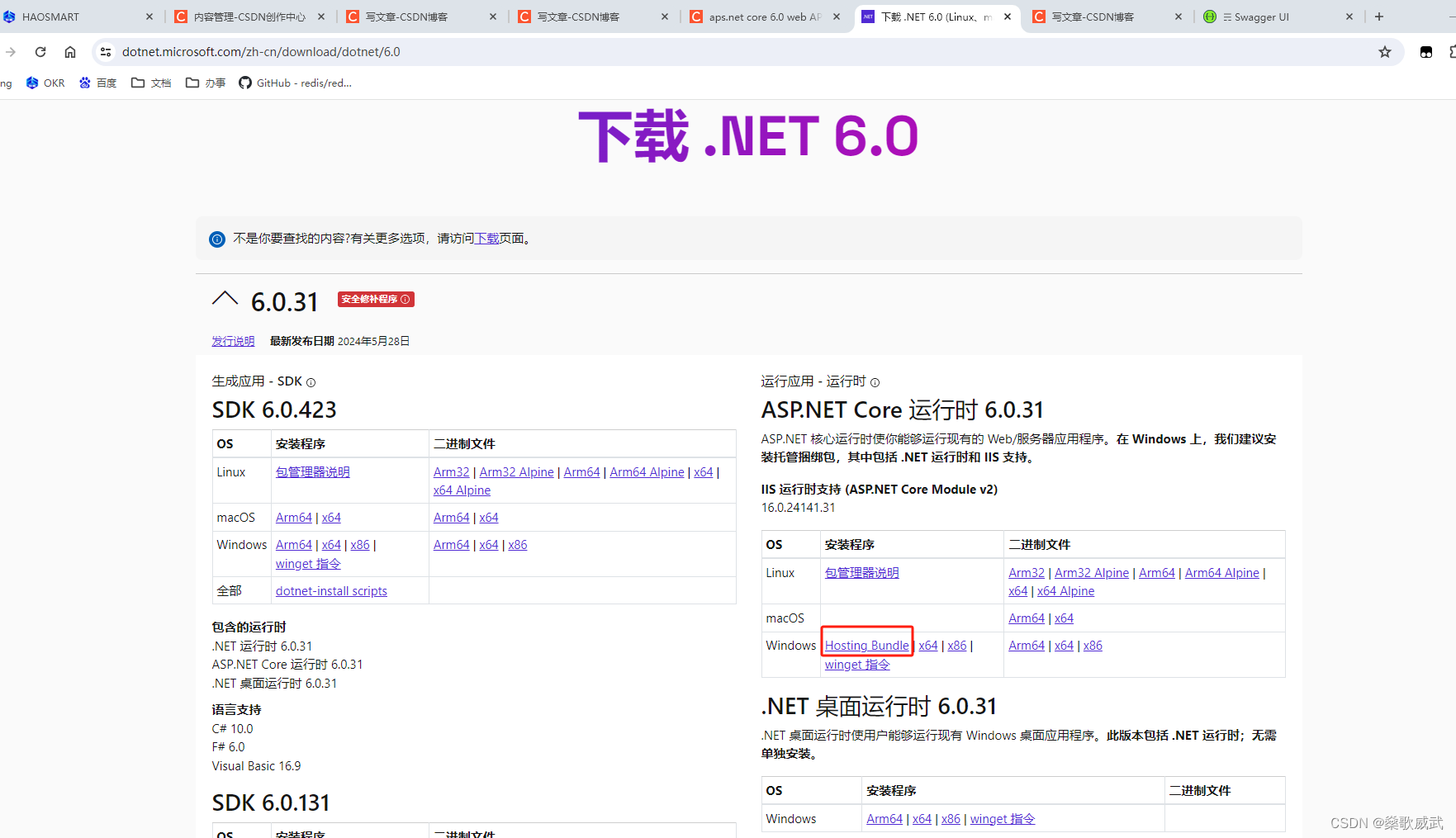Open the 下载 page link in notice

point(486,239)
